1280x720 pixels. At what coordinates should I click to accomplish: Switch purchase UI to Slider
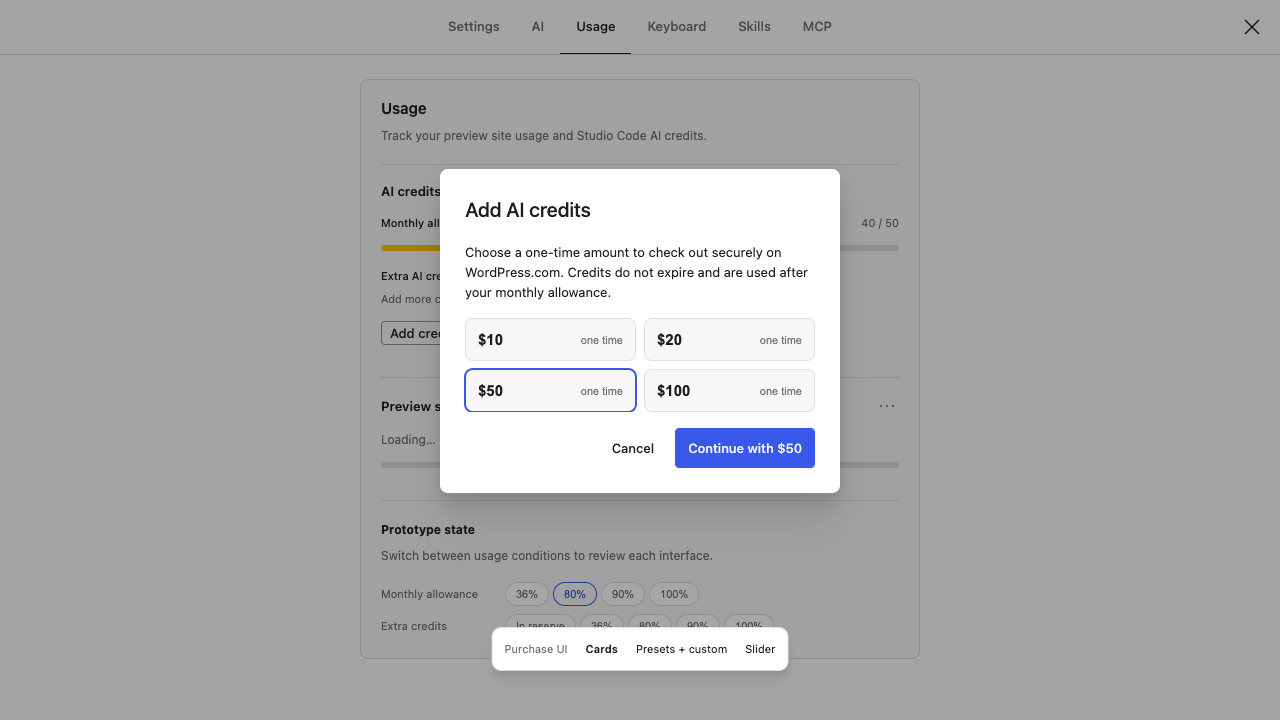coord(760,649)
